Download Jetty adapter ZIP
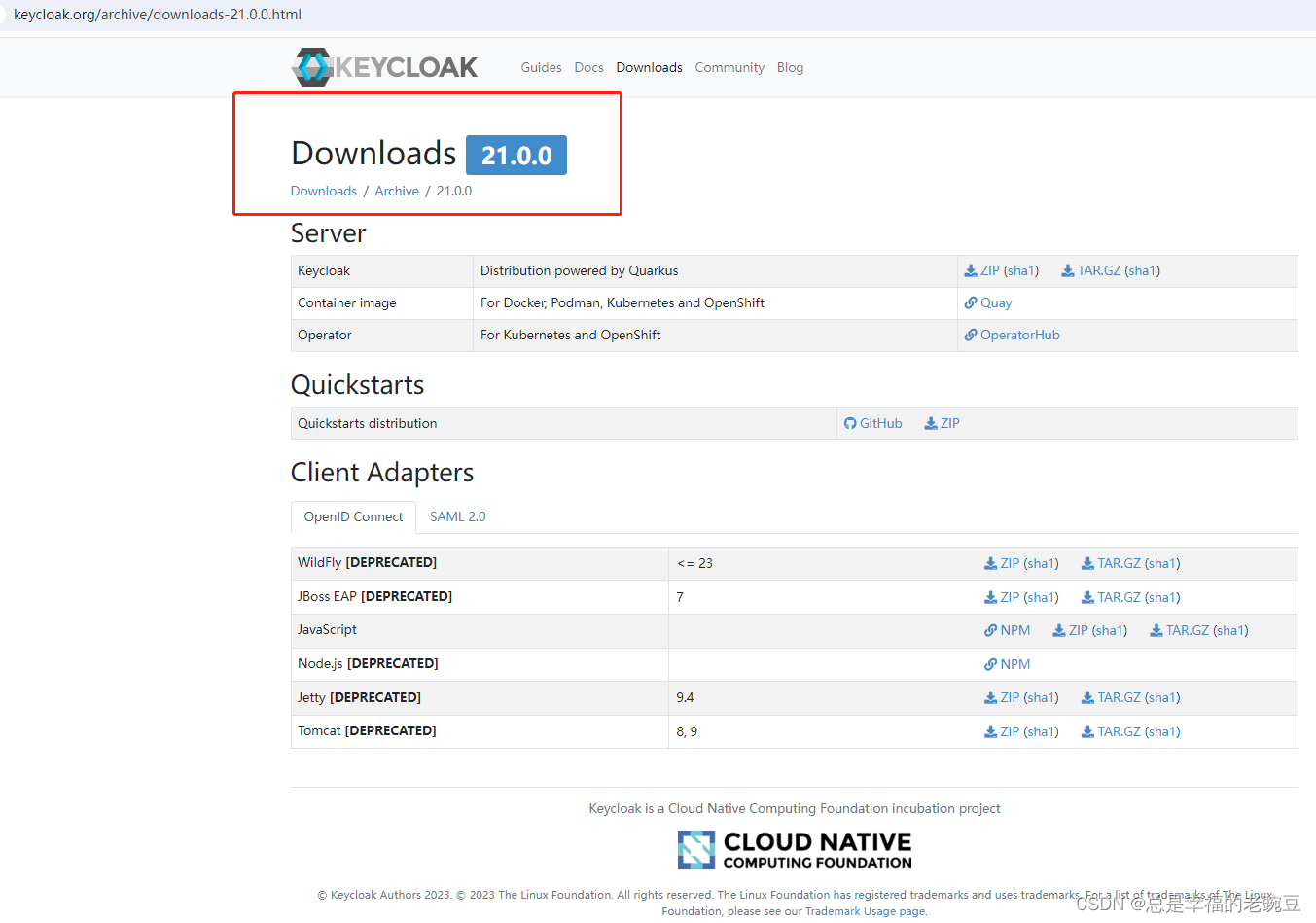1316x923 pixels. pos(1002,697)
